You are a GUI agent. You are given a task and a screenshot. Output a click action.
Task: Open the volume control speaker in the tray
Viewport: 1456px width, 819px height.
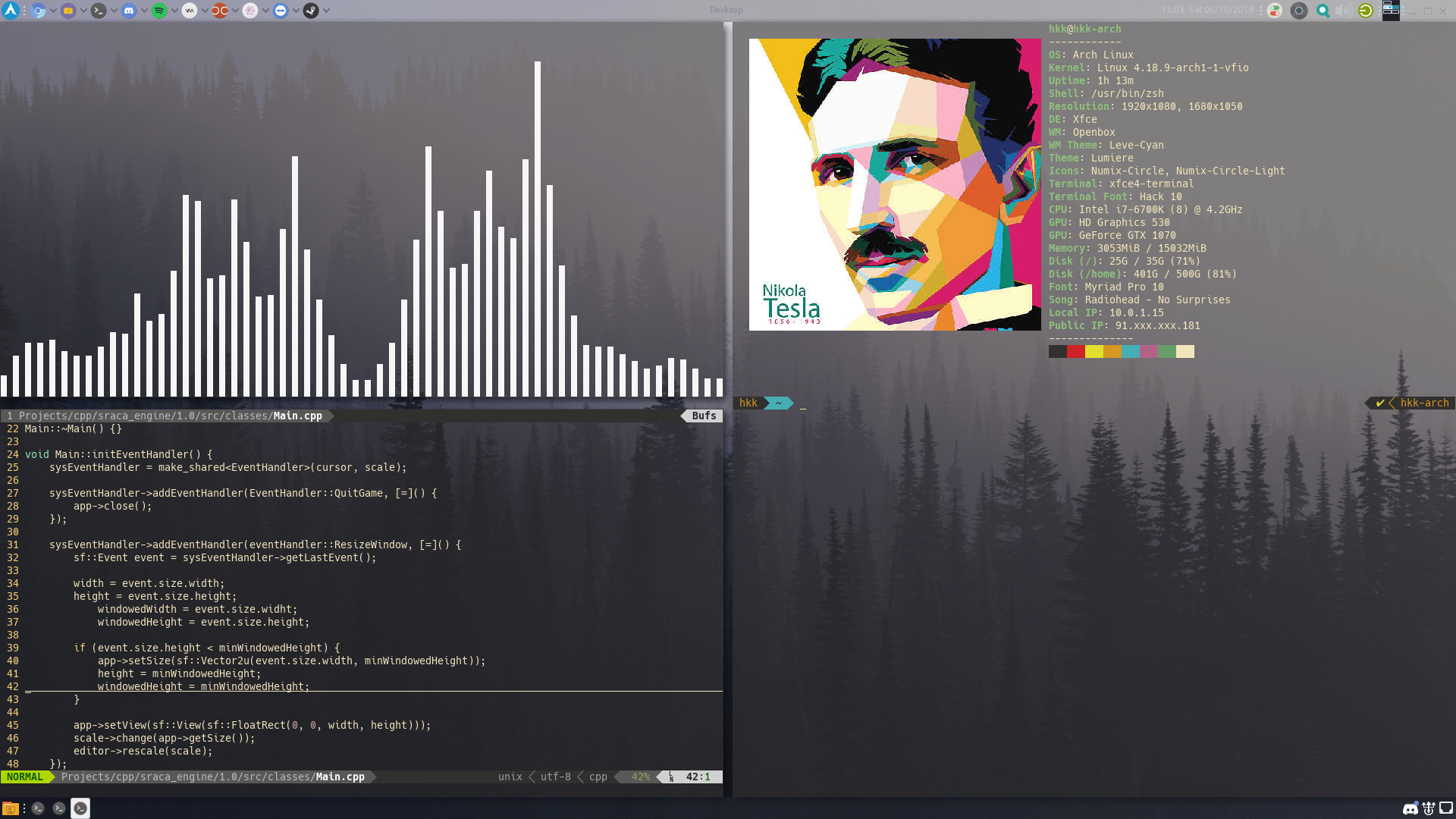tap(1341, 11)
